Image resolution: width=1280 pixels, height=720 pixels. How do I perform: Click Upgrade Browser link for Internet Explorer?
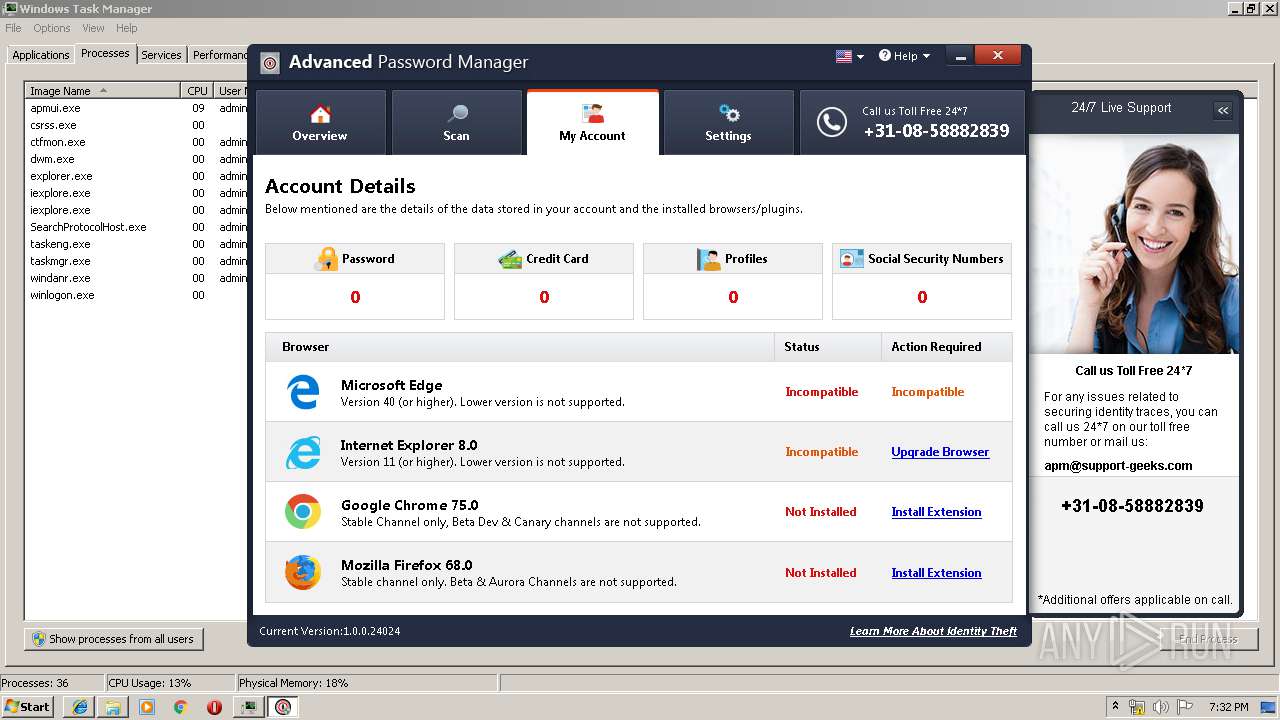(940, 452)
